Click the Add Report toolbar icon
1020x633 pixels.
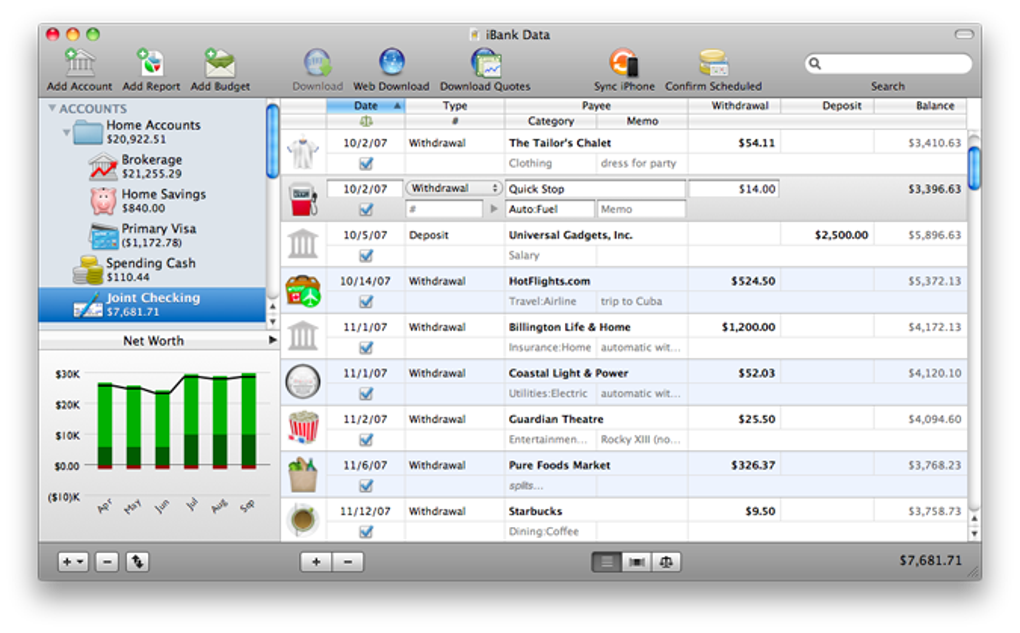coord(150,62)
